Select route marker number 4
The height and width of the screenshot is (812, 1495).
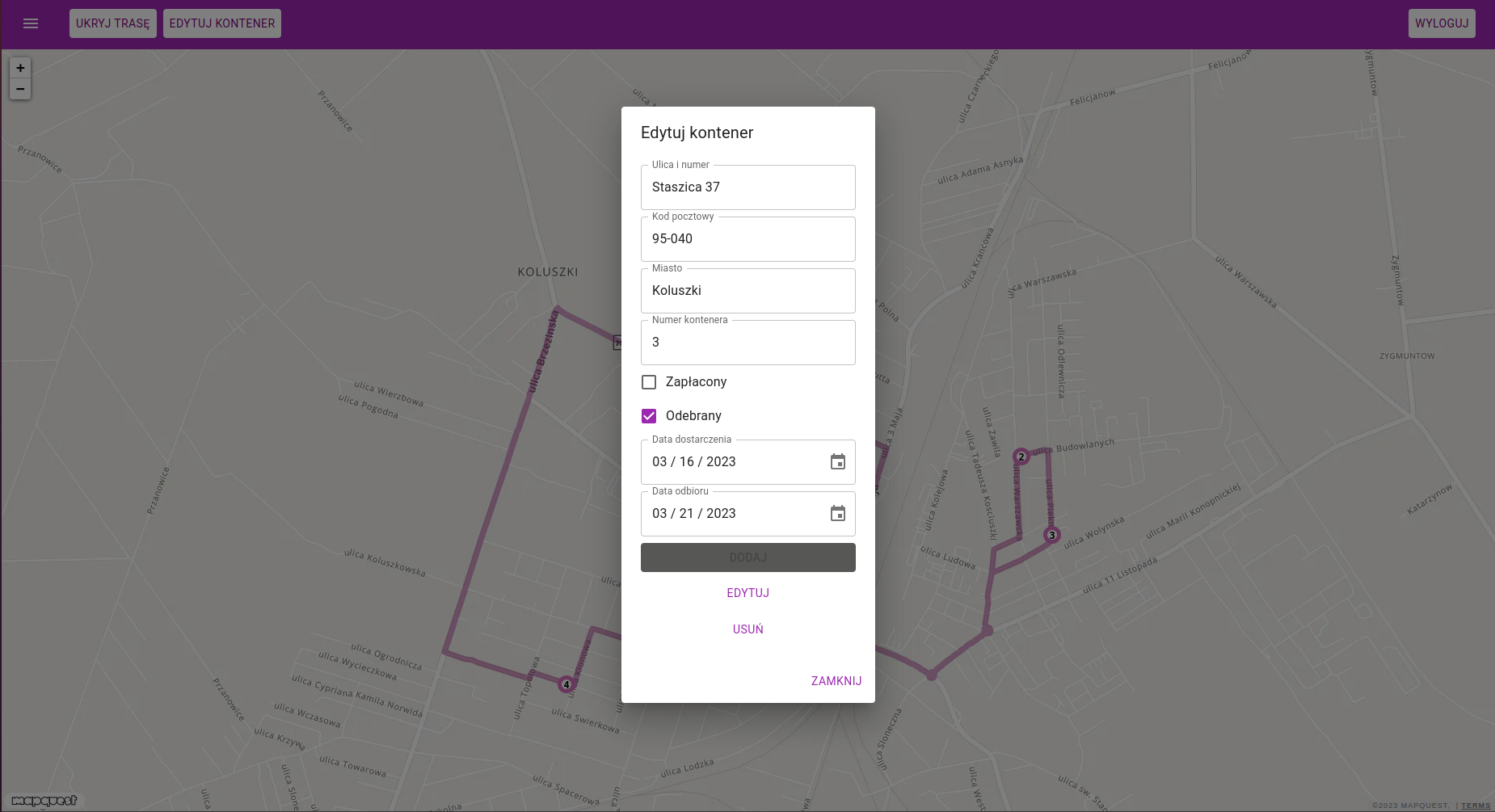click(x=566, y=684)
